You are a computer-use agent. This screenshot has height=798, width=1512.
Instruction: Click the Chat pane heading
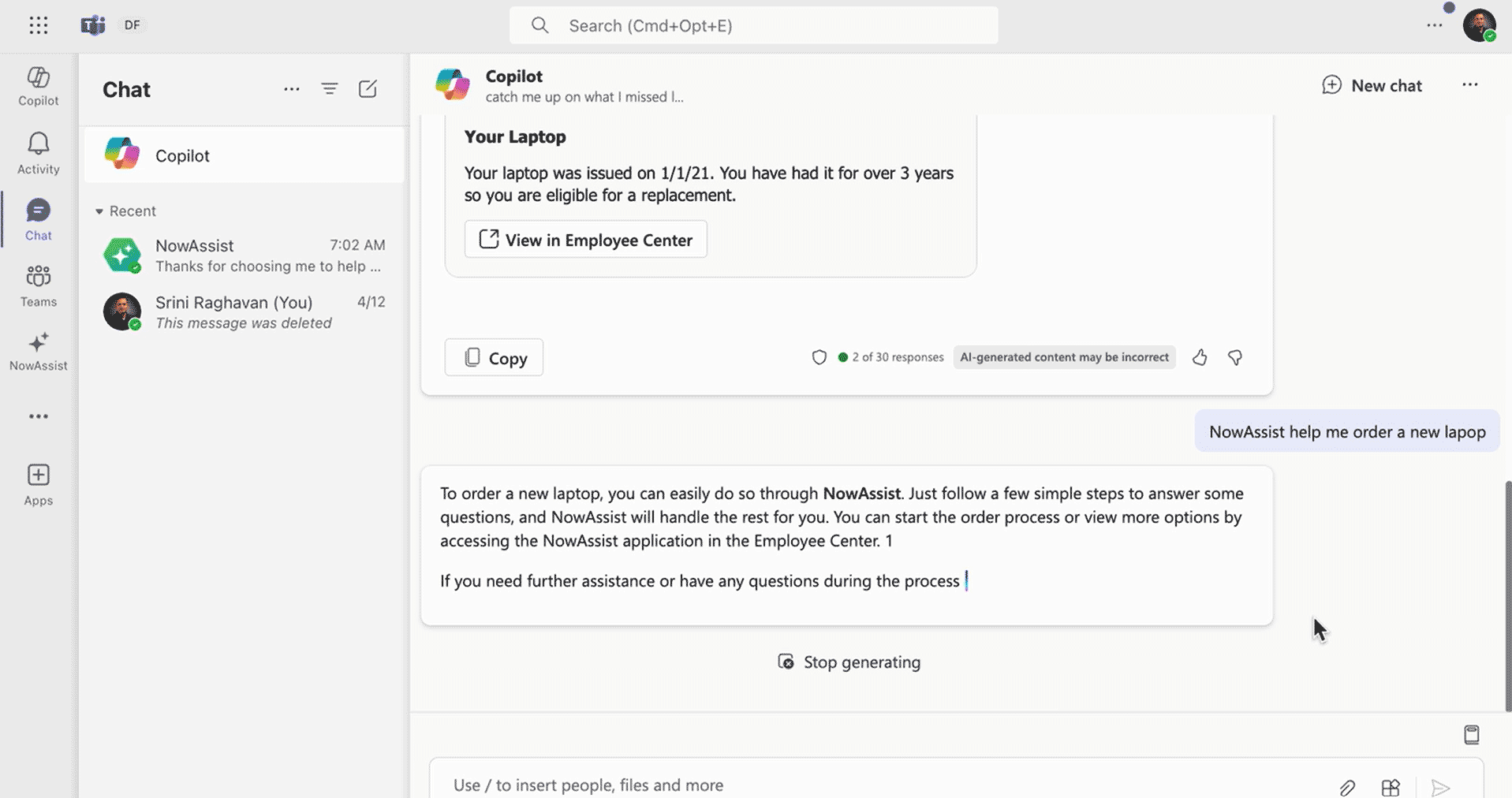126,89
